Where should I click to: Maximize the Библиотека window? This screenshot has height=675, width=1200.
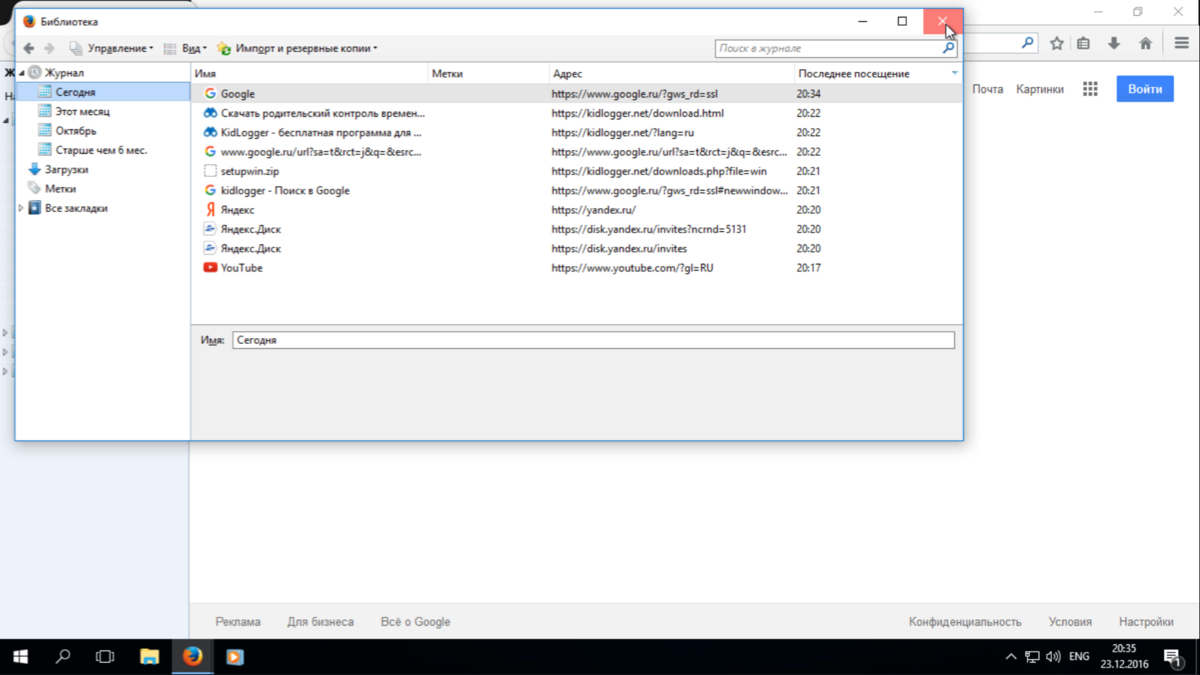click(902, 21)
